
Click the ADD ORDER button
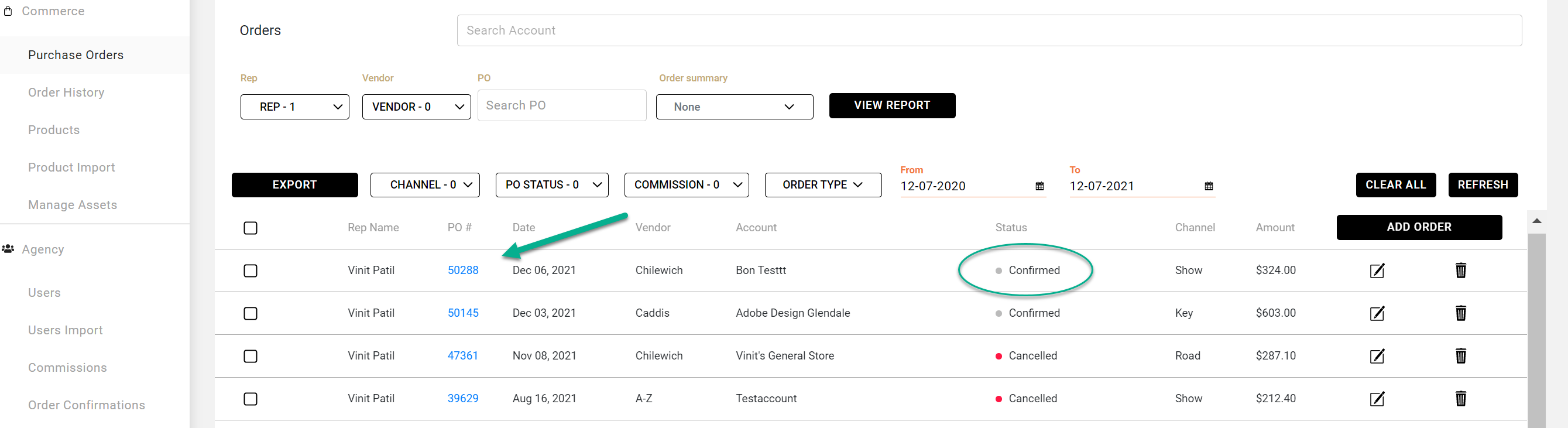point(1418,227)
